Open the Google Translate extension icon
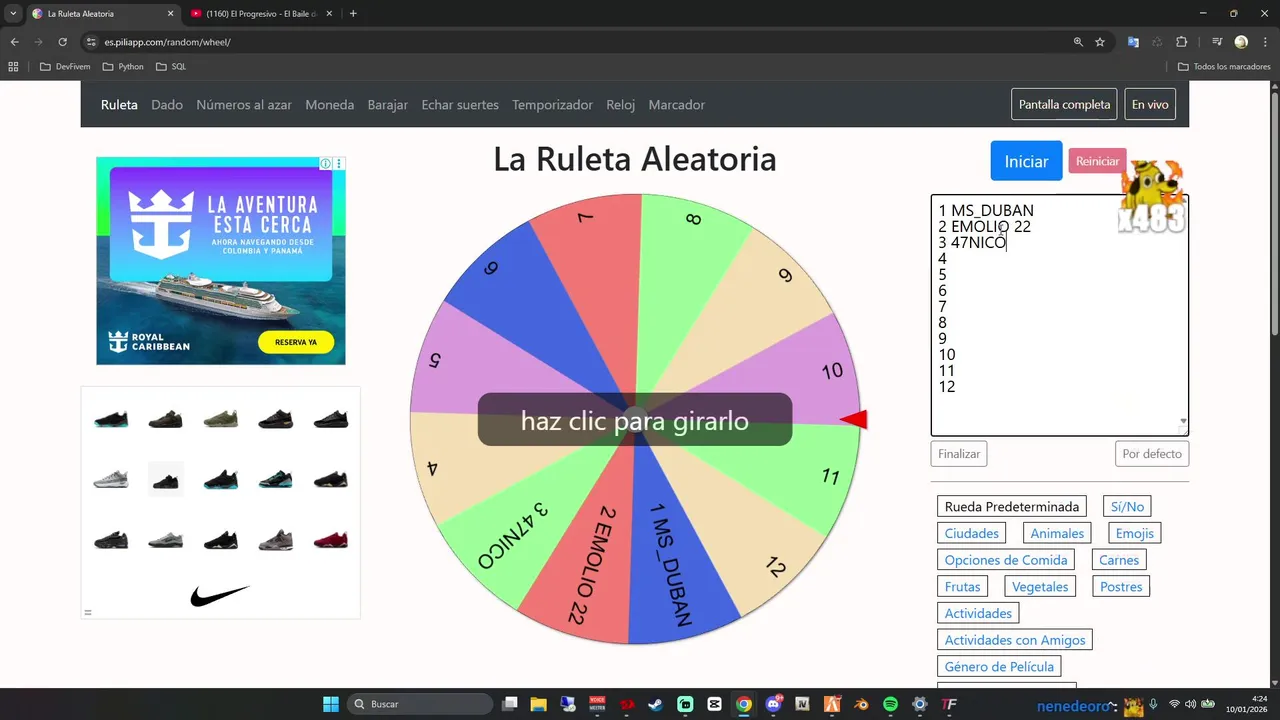Image resolution: width=1280 pixels, height=720 pixels. coord(1133,42)
